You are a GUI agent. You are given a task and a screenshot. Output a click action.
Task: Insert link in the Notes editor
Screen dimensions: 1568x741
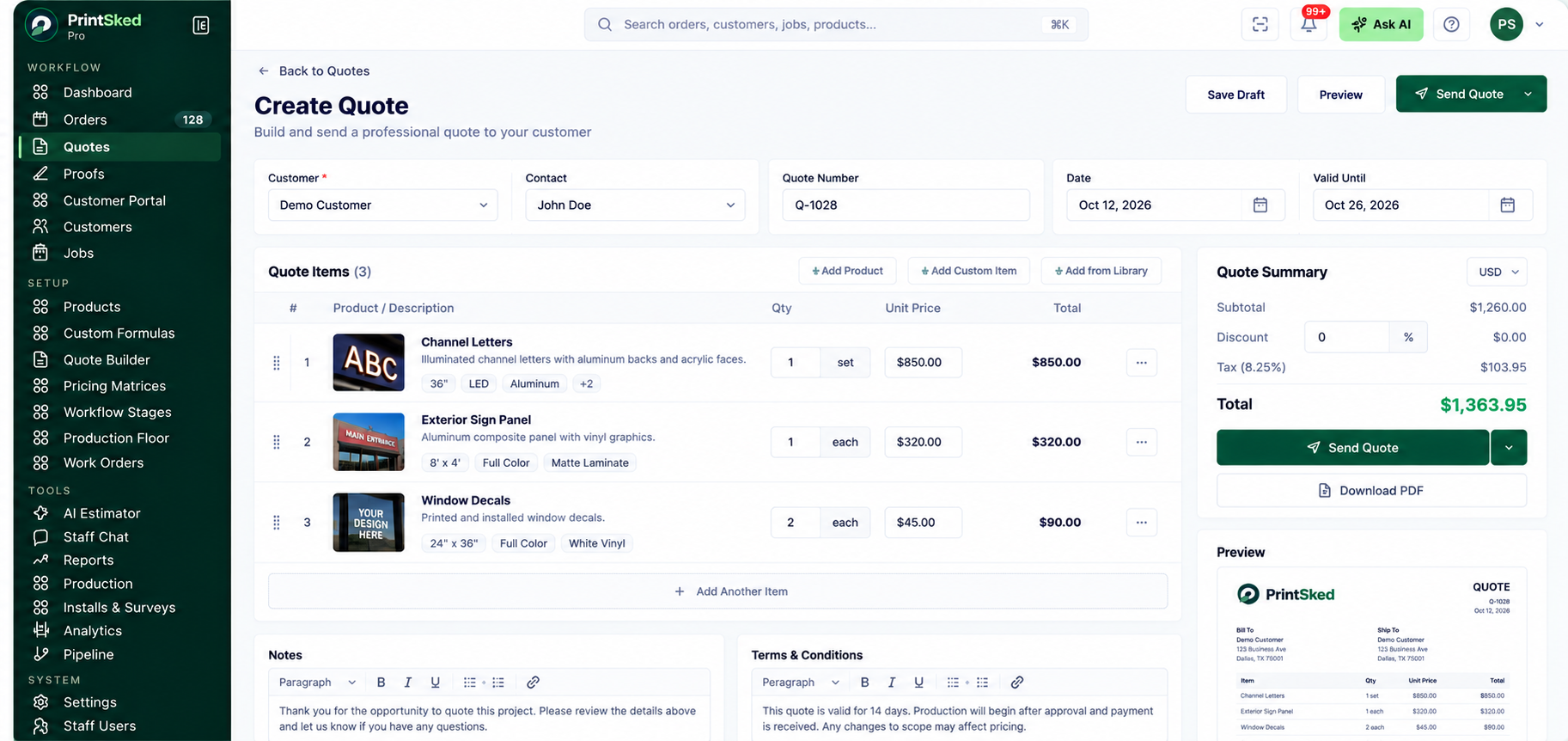point(533,683)
